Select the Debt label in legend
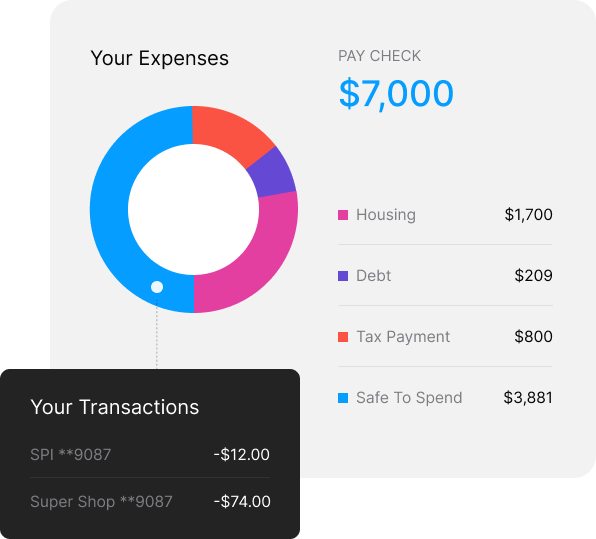The image size is (596, 539). 373,276
